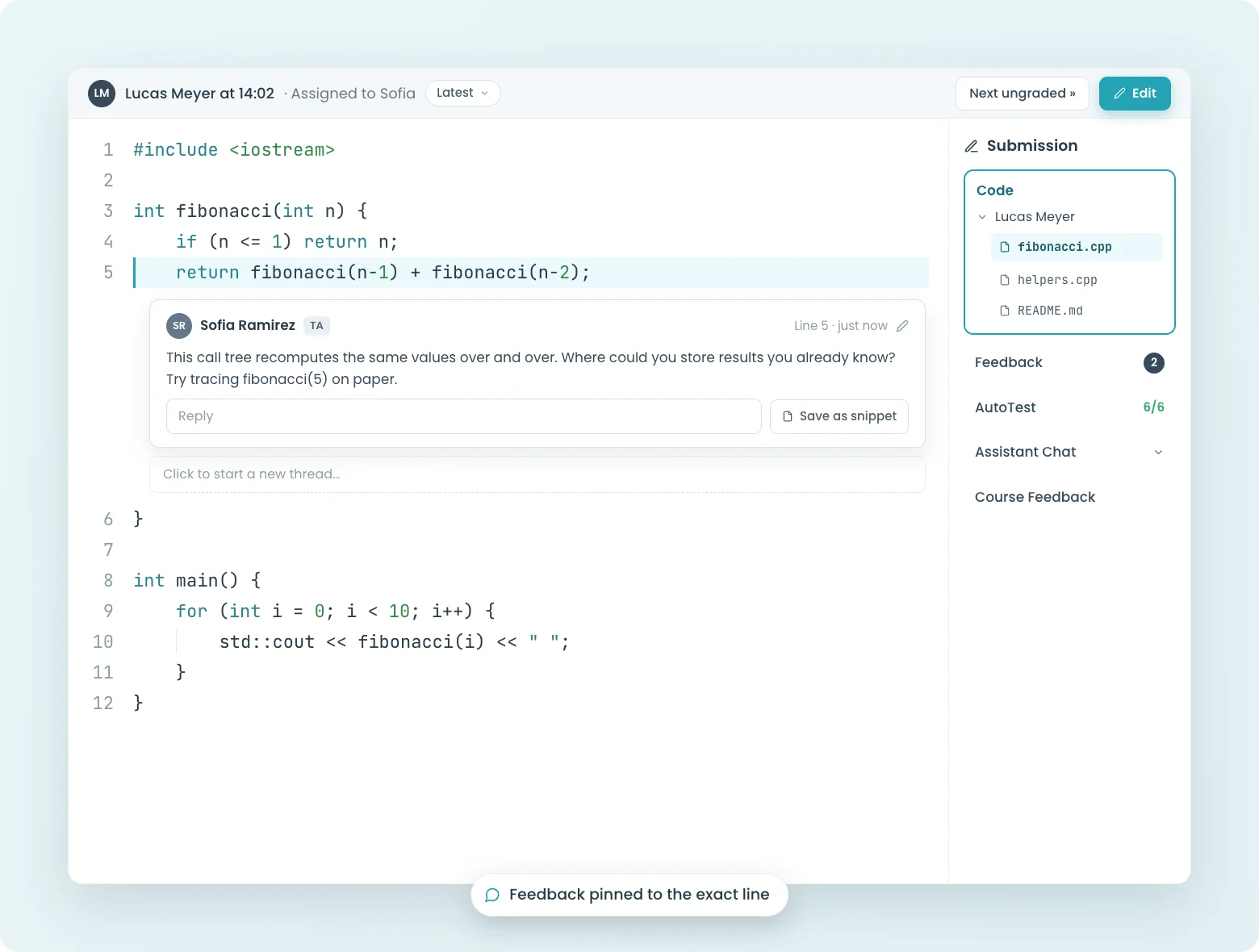Screen dimensions: 1259x952
Task: Edit Sofia Ramirez's comment with pencil icon
Action: pos(902,326)
